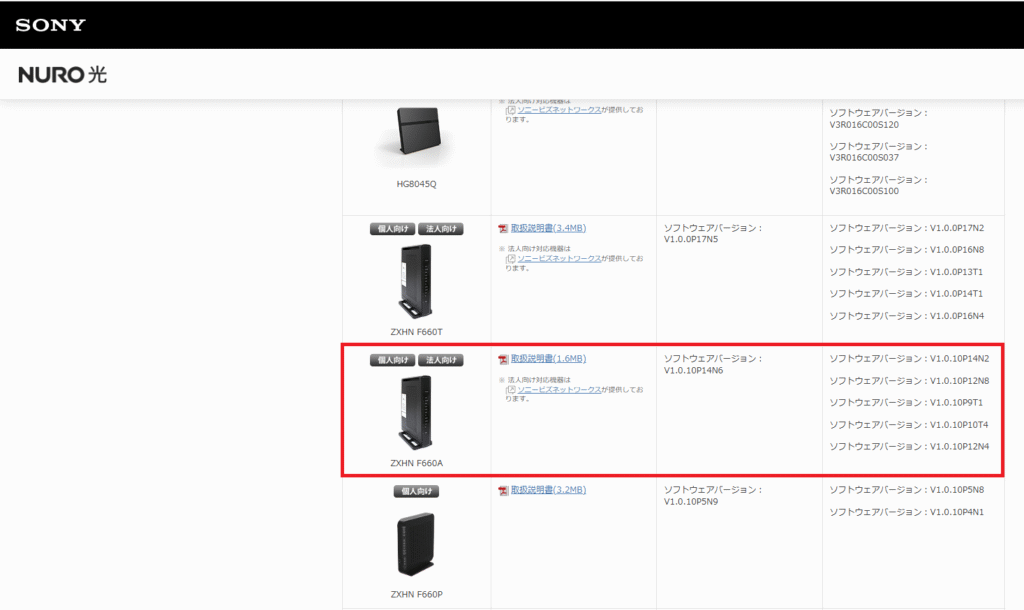Click external-link icon in the ZXHN F660A row
The height and width of the screenshot is (610, 1024).
coord(511,390)
